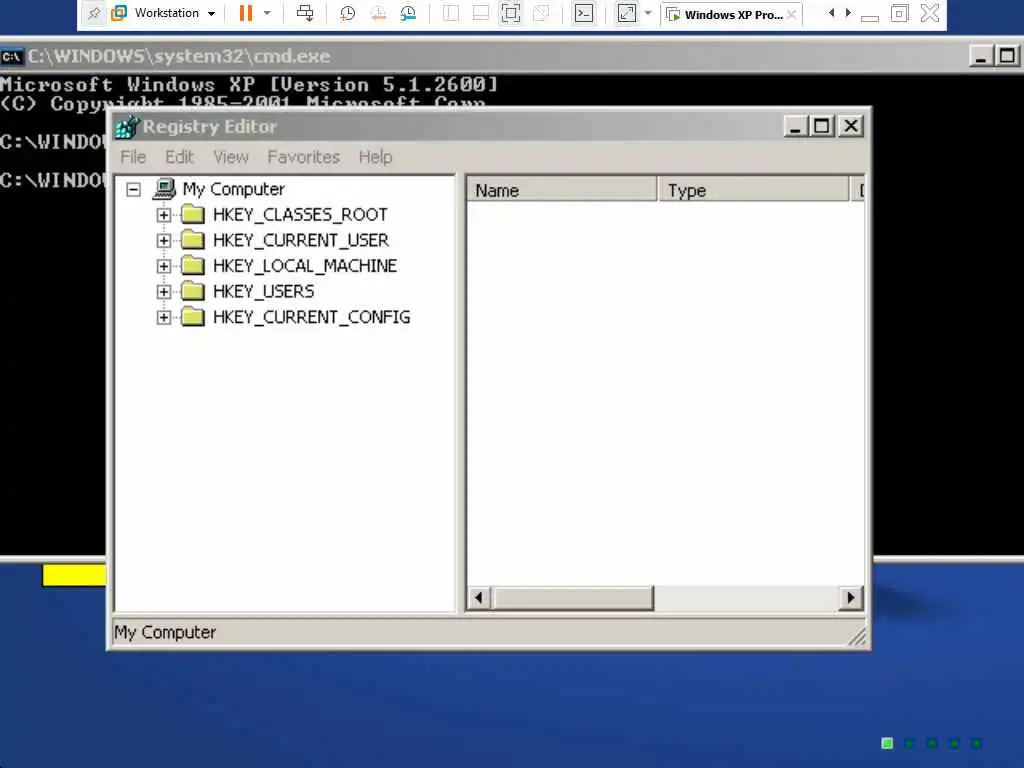Close the Windows XP Pro tab
This screenshot has width=1024, height=768.
coord(792,14)
